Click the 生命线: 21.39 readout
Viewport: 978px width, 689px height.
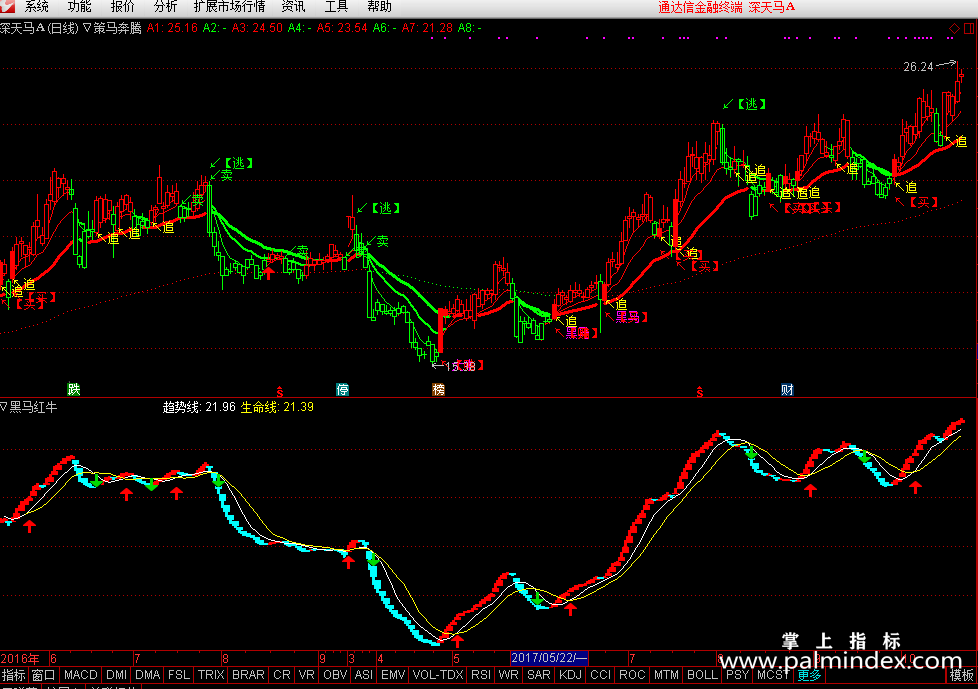click(277, 407)
